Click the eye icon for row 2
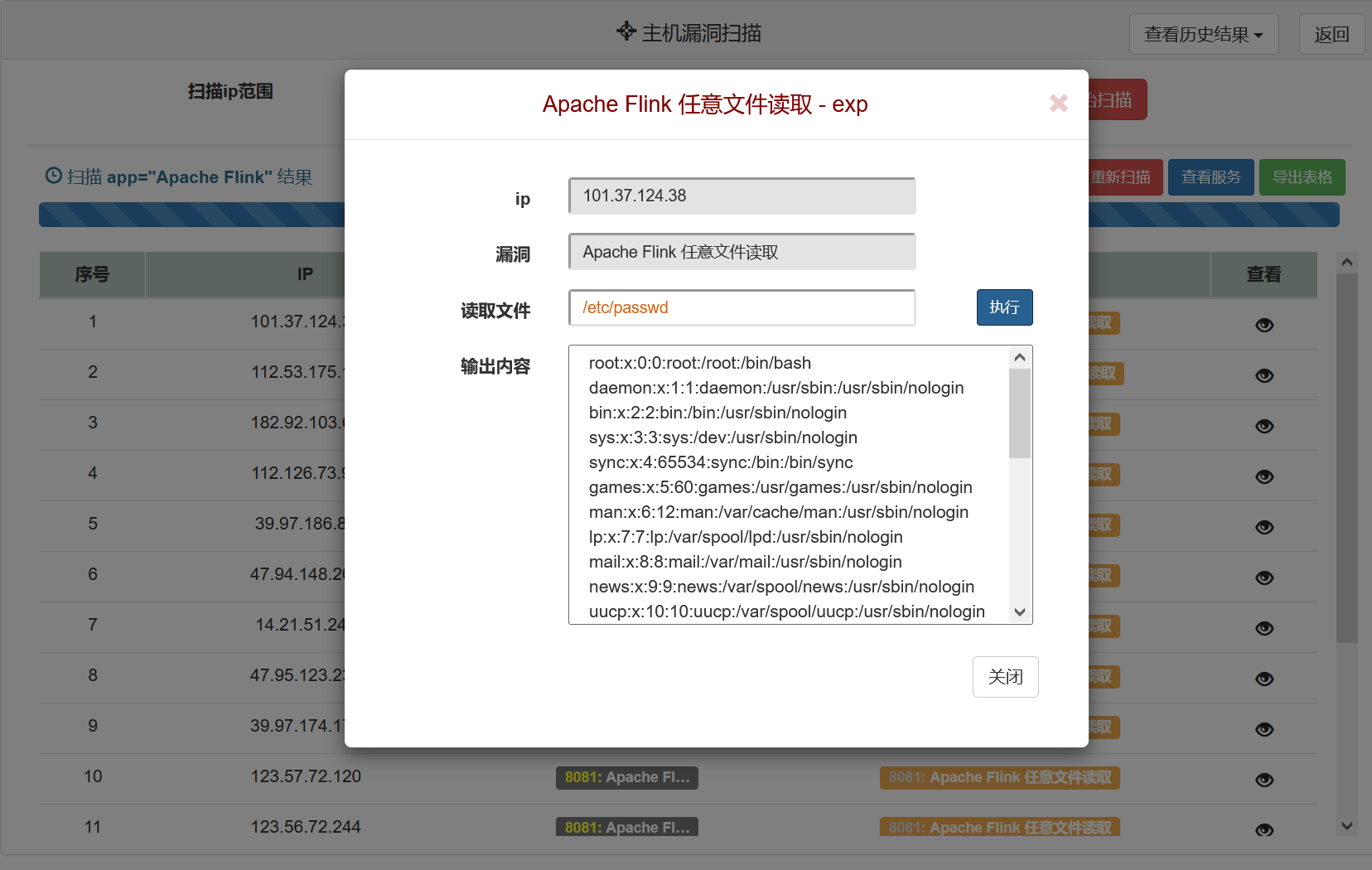 (x=1264, y=375)
